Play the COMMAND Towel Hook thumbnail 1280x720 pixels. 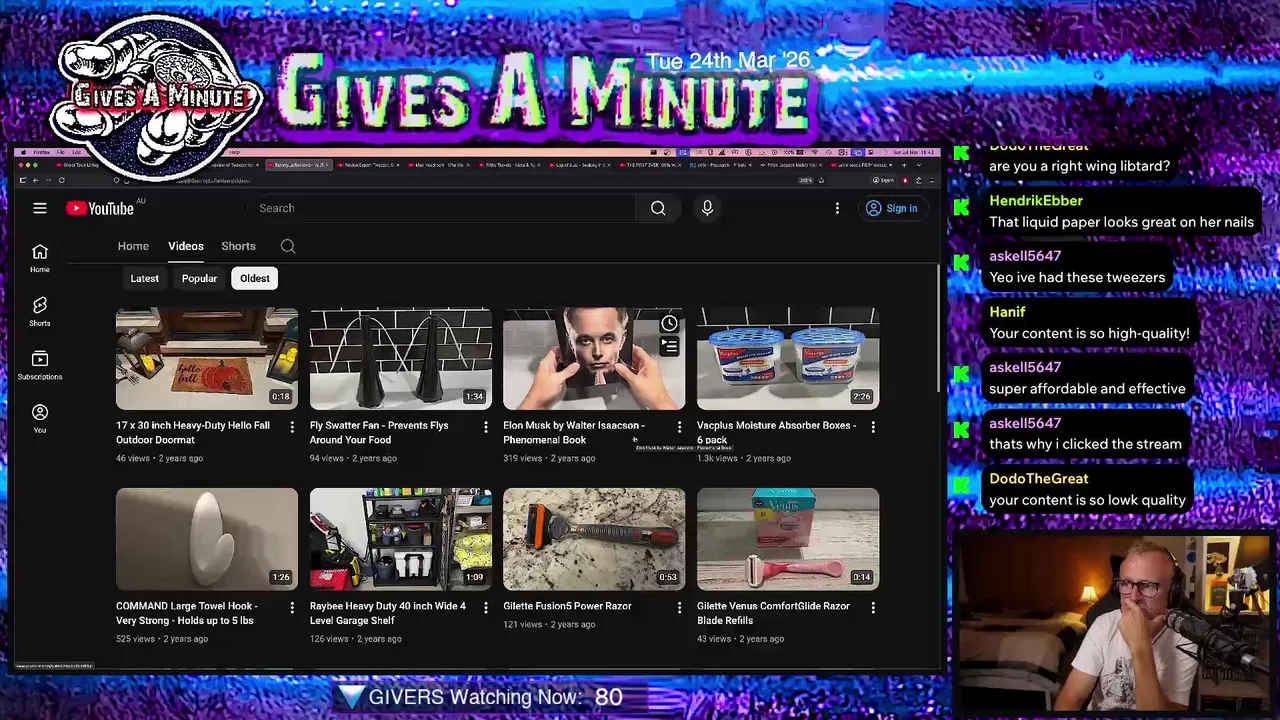tap(207, 539)
